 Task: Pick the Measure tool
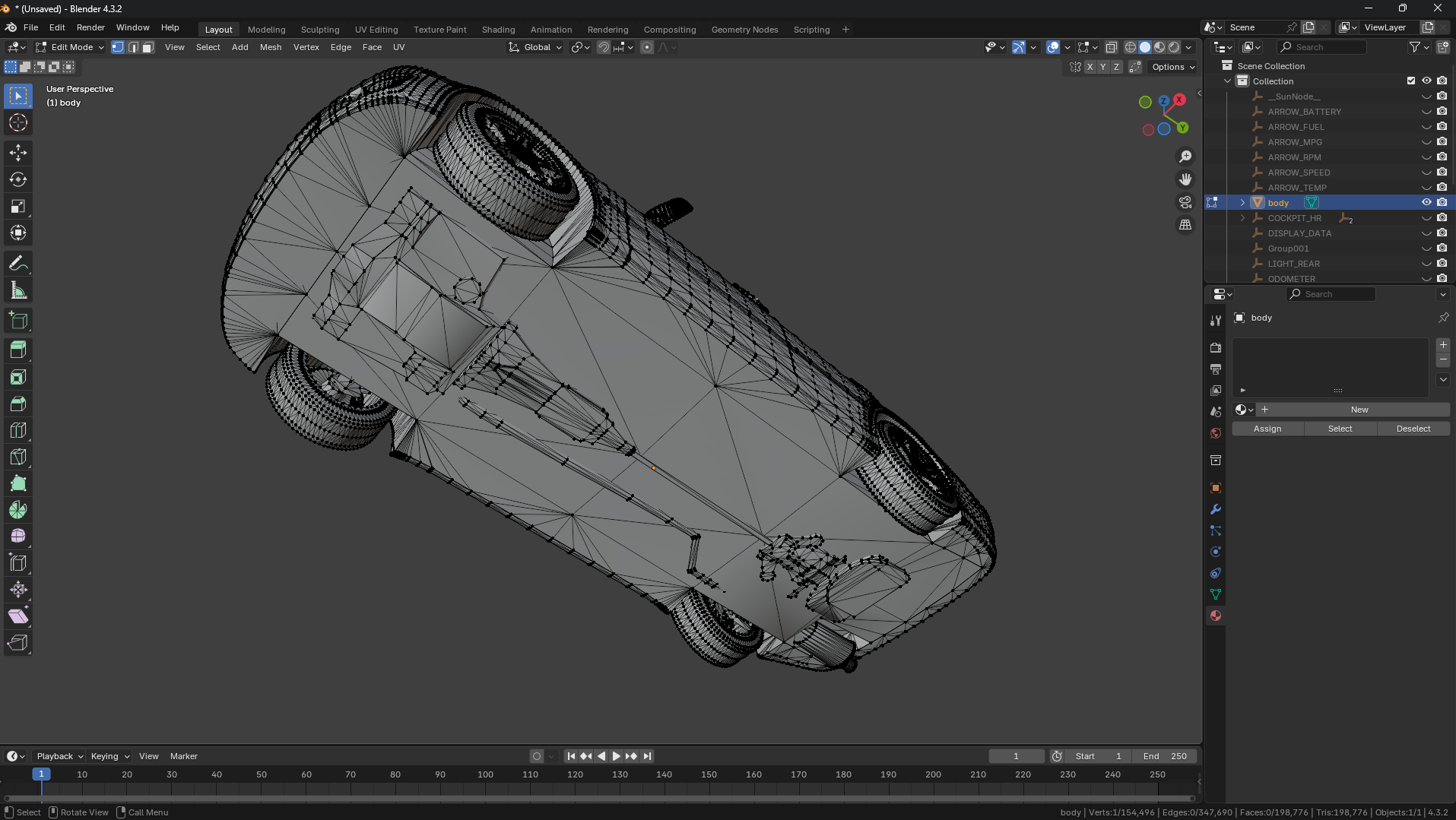18,290
